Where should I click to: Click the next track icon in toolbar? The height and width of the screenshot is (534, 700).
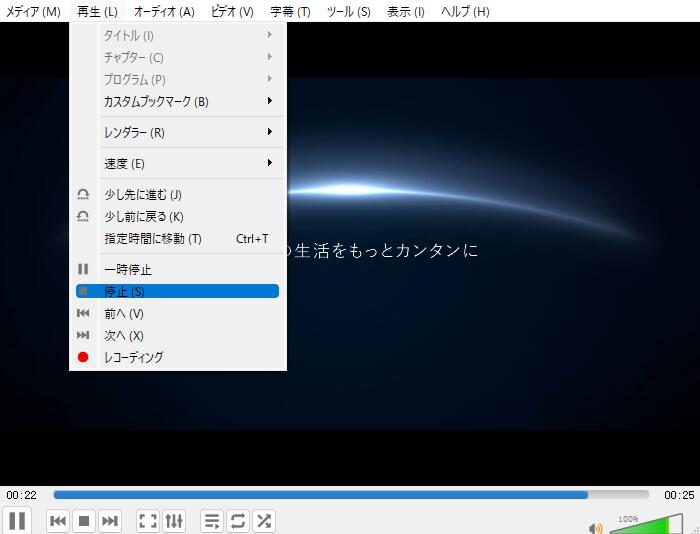[x=110, y=521]
